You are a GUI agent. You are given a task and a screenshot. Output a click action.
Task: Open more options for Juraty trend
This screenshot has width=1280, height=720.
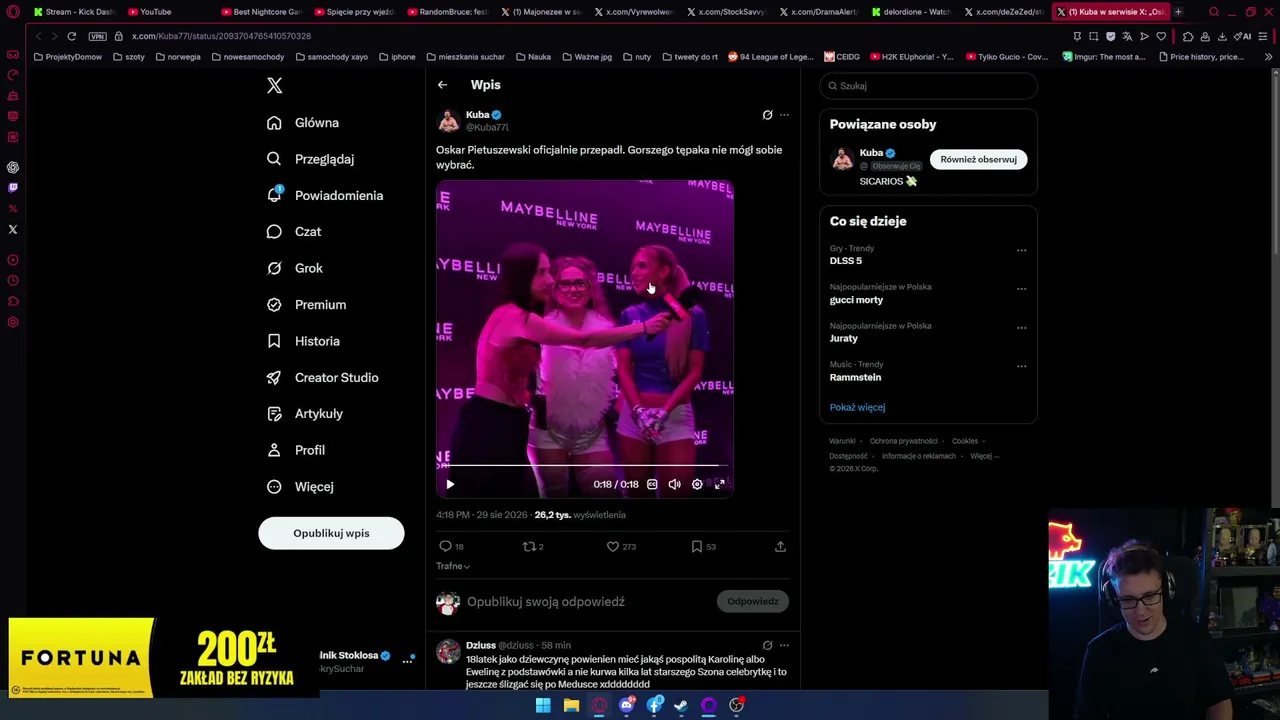(x=1021, y=327)
